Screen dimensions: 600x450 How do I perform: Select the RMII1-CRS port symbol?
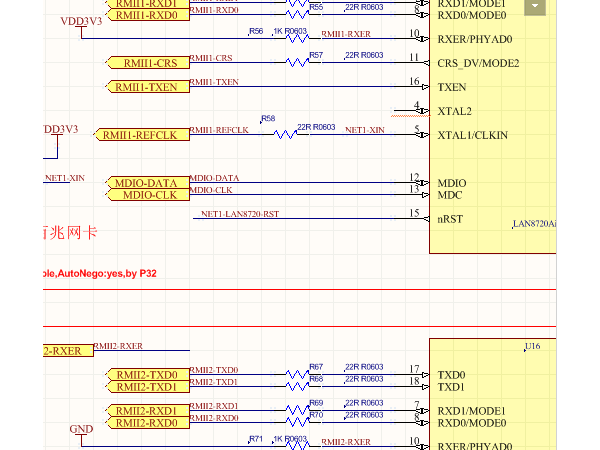[146, 63]
